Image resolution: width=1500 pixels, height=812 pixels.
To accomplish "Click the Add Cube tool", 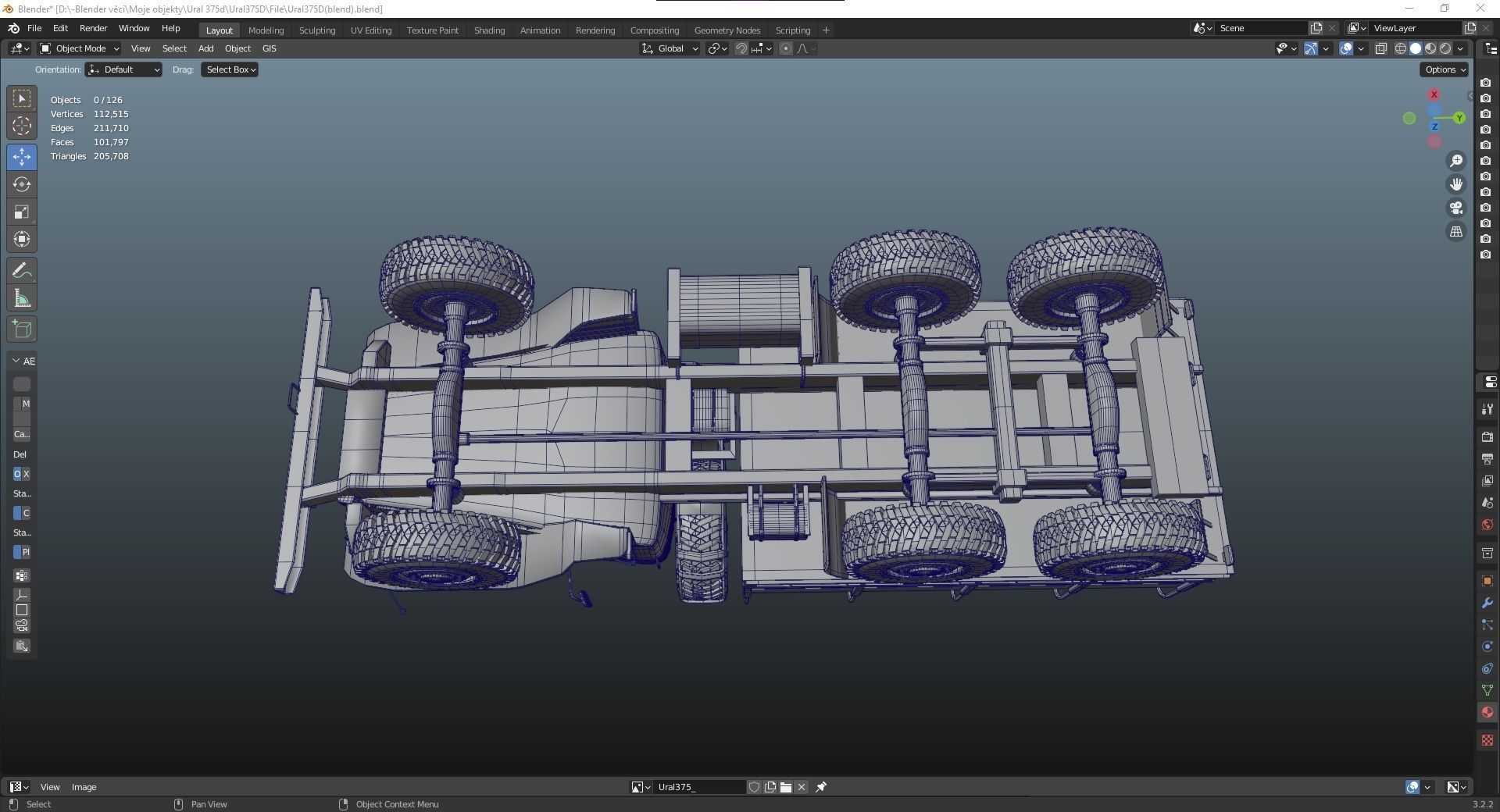I will (22, 329).
